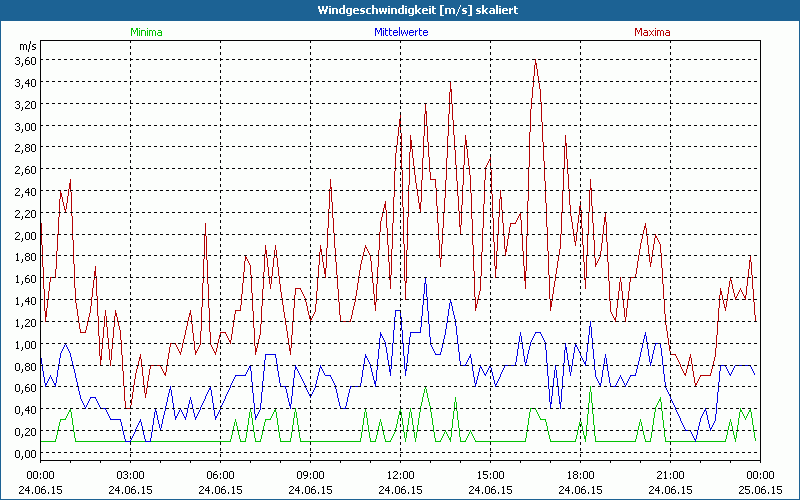The height and width of the screenshot is (500, 800).
Task: Click the m/s unit label on the y-axis
Action: [26, 46]
